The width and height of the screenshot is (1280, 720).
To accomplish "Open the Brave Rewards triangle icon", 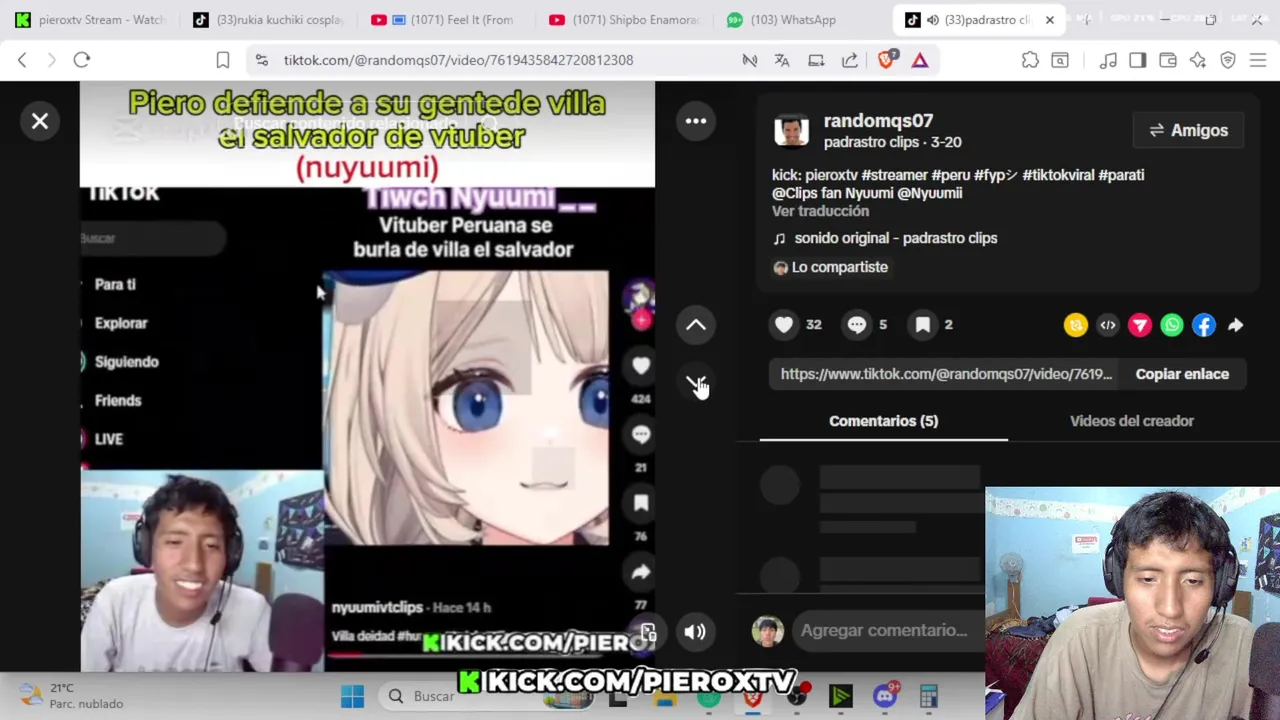I will 920,60.
